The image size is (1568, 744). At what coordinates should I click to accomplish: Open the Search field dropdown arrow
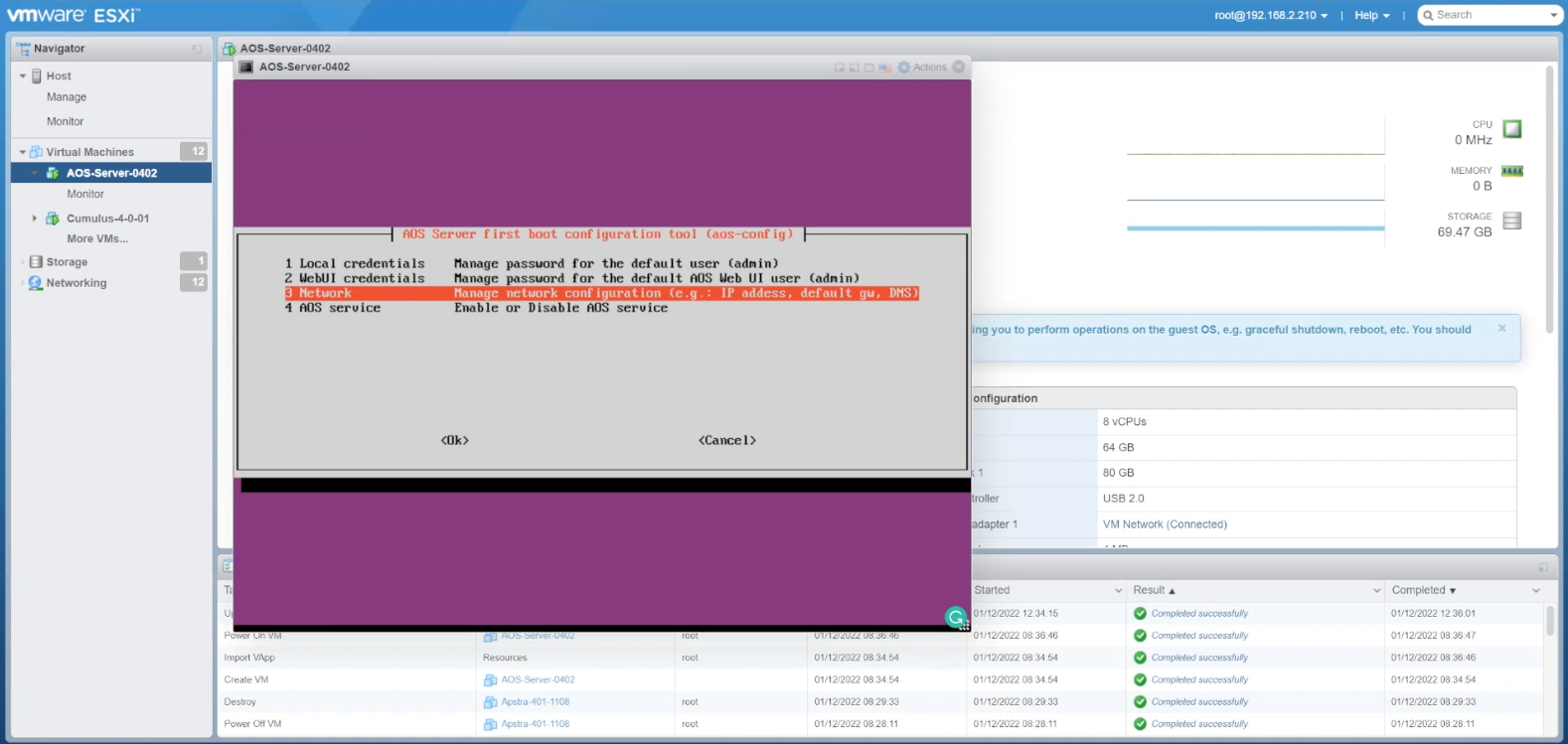(x=1554, y=15)
